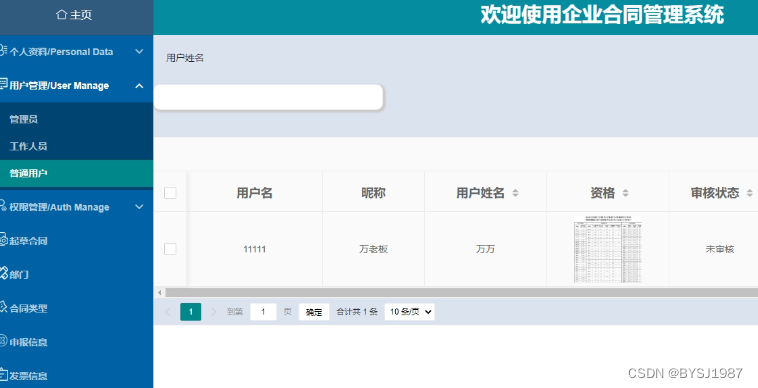The image size is (758, 388).
Task: Click the Personal Data sidebar icon
Action: tap(3, 50)
